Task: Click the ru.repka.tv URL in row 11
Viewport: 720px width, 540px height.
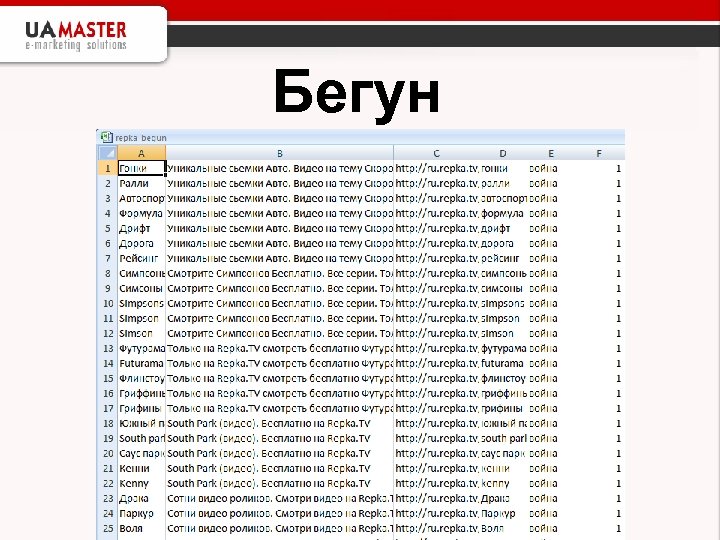Action: tap(437, 318)
